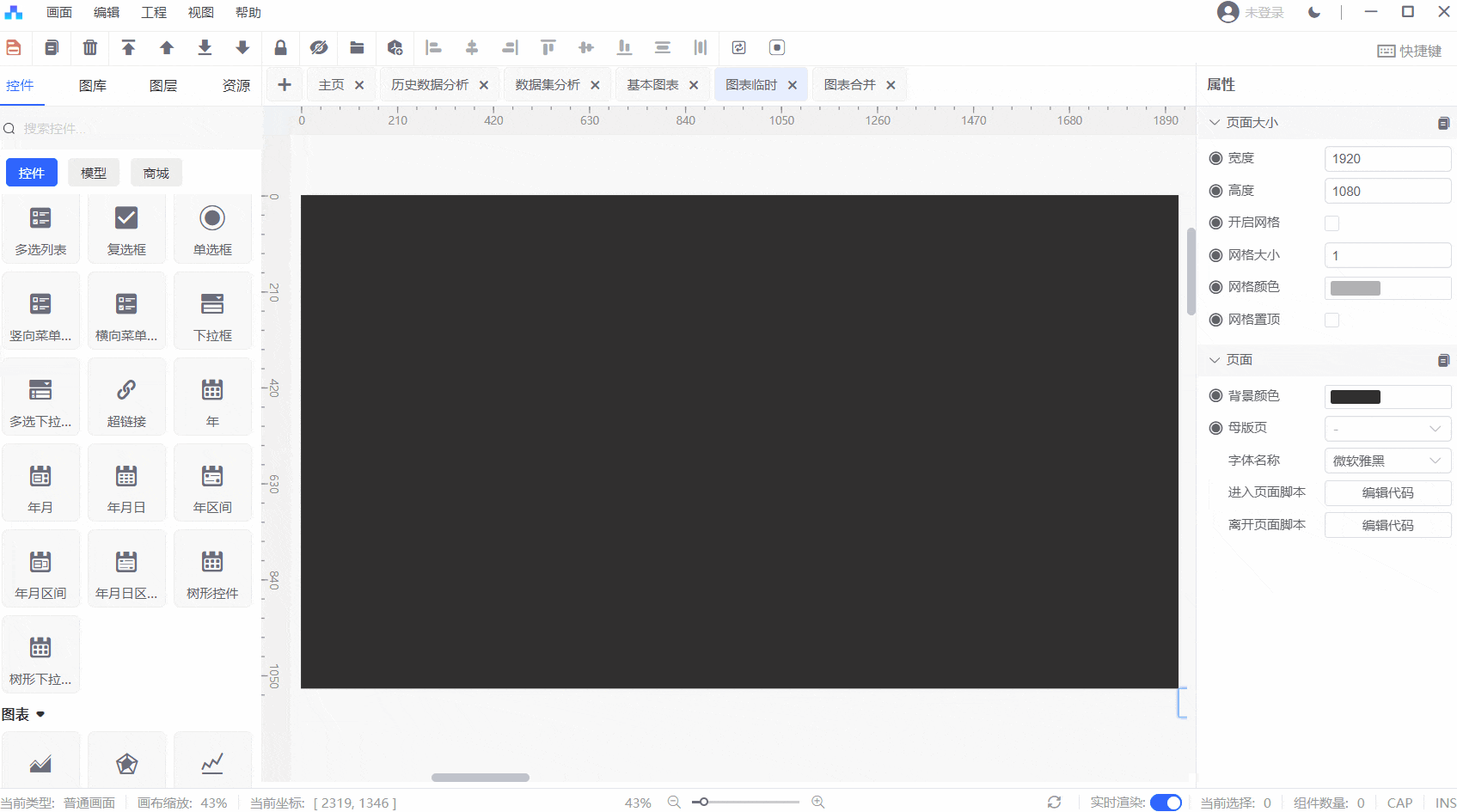Viewport: 1457px width, 812px height.
Task: Click the 背景颜色 black color swatch
Action: click(x=1355, y=397)
